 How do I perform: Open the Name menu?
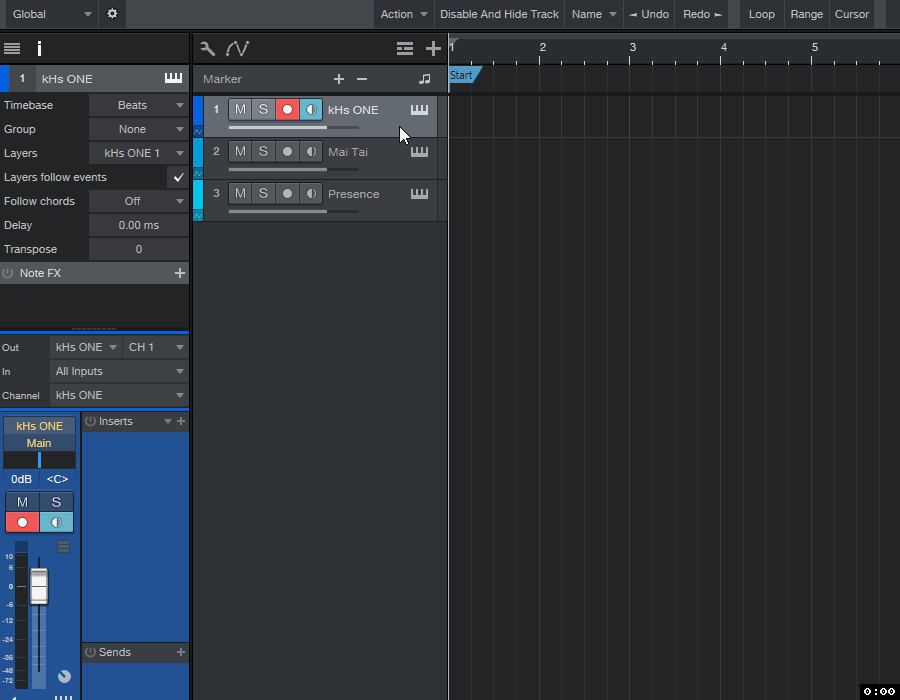[593, 14]
